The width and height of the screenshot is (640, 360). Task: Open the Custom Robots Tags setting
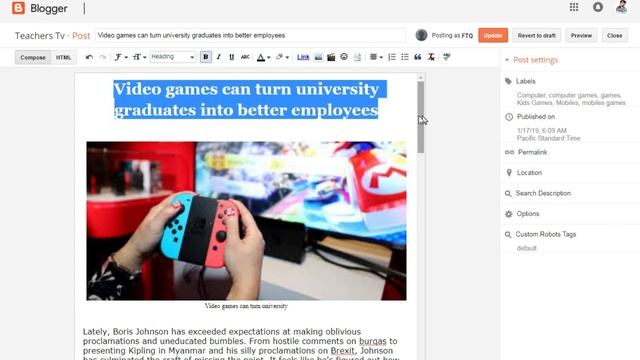(545, 234)
